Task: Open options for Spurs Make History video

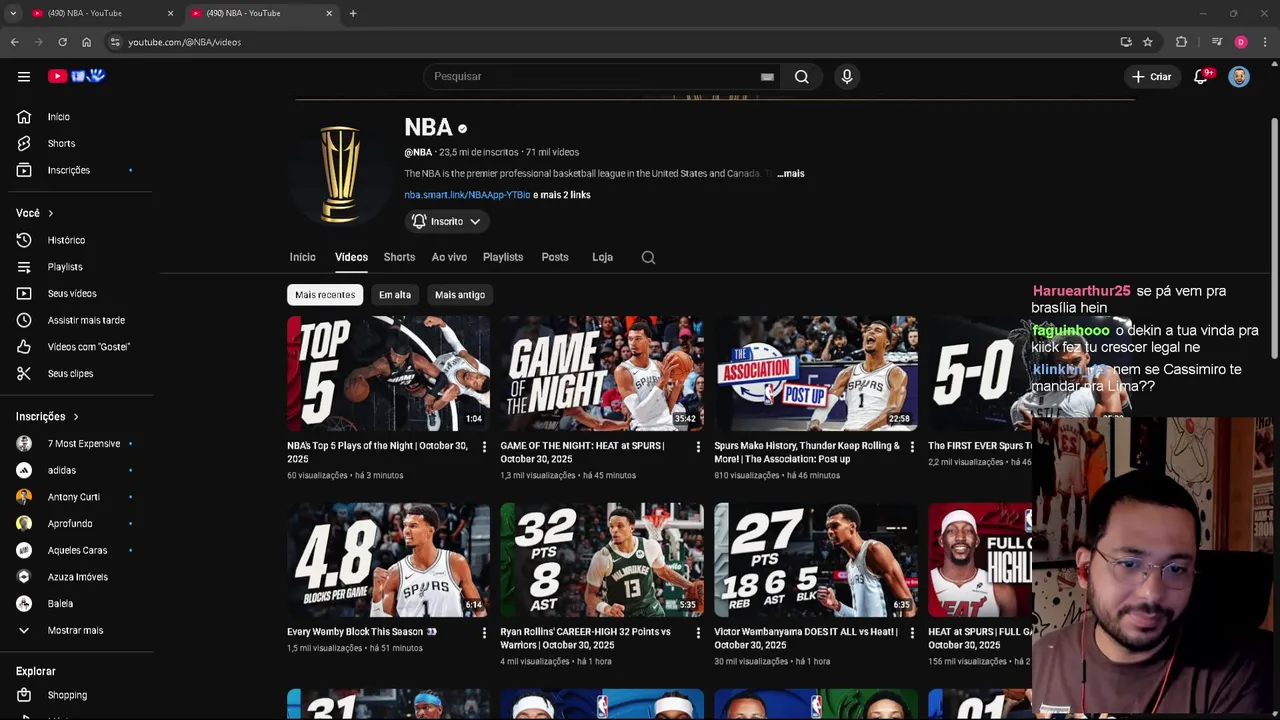Action: click(911, 447)
